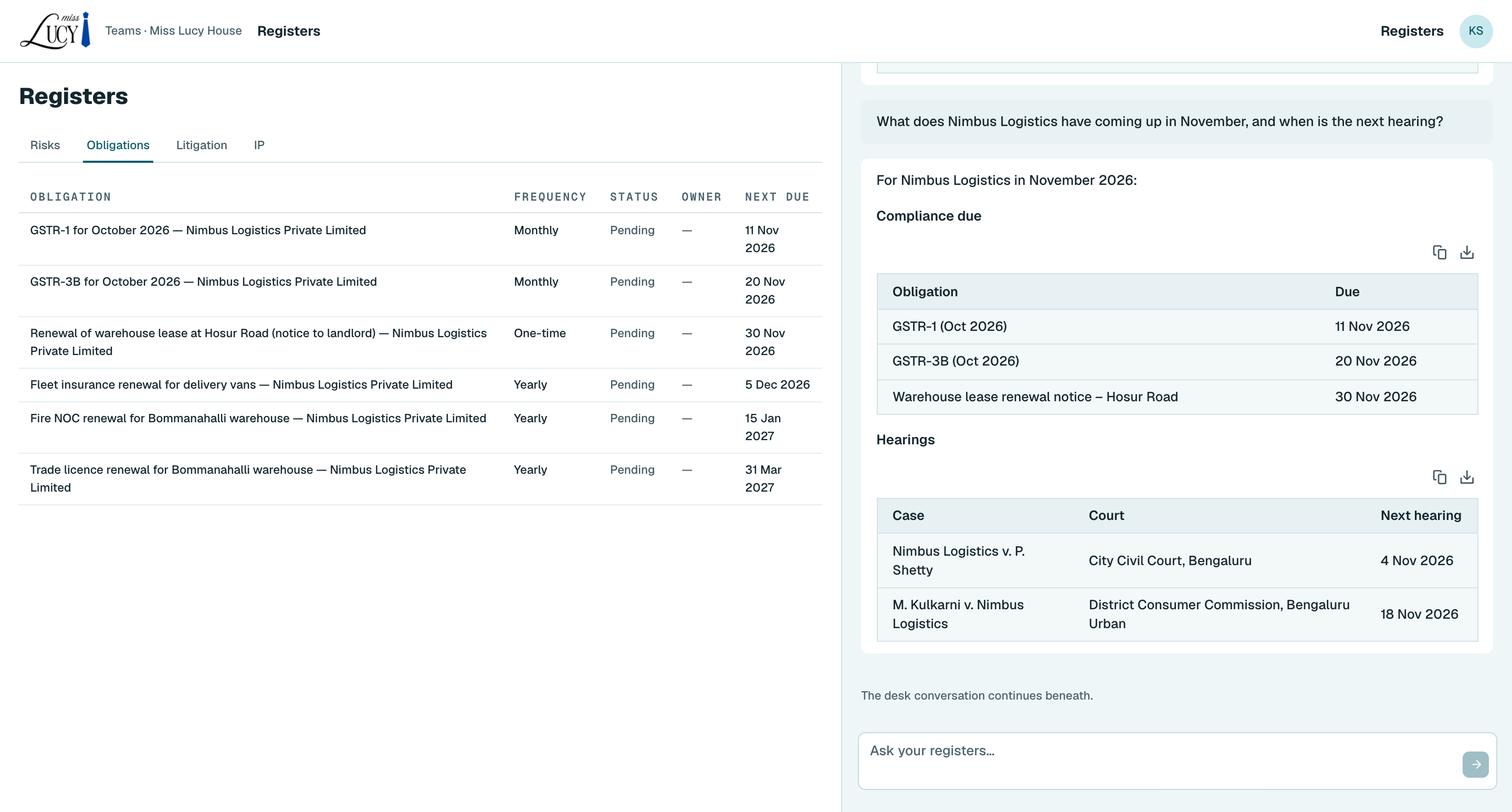This screenshot has height=812, width=1512.
Task: Open Registers link in top-right header
Action: coord(1412,31)
